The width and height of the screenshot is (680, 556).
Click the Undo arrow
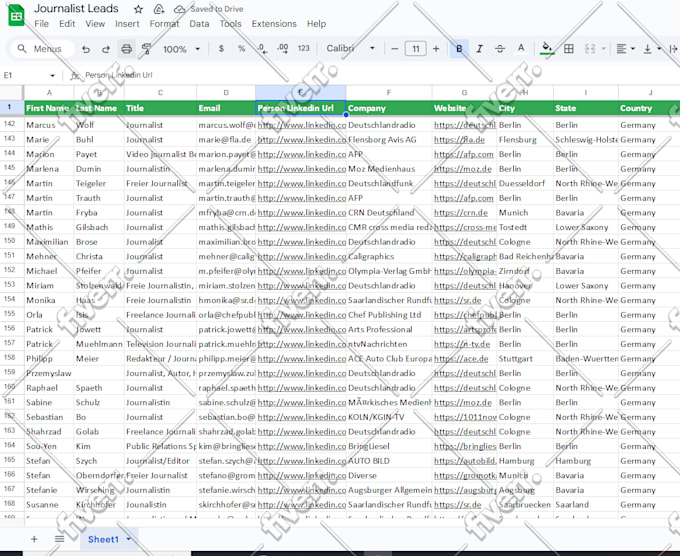(x=86, y=49)
